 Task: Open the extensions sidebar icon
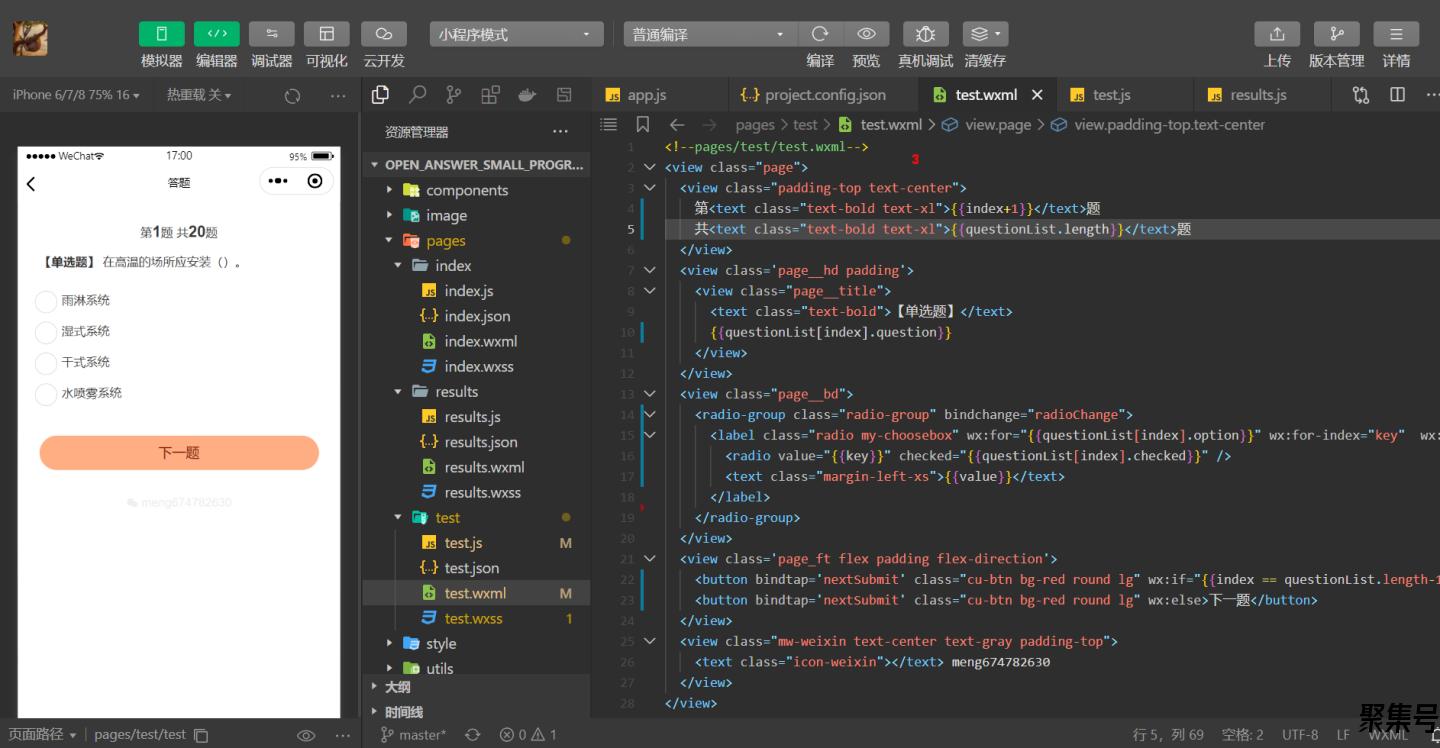(490, 95)
